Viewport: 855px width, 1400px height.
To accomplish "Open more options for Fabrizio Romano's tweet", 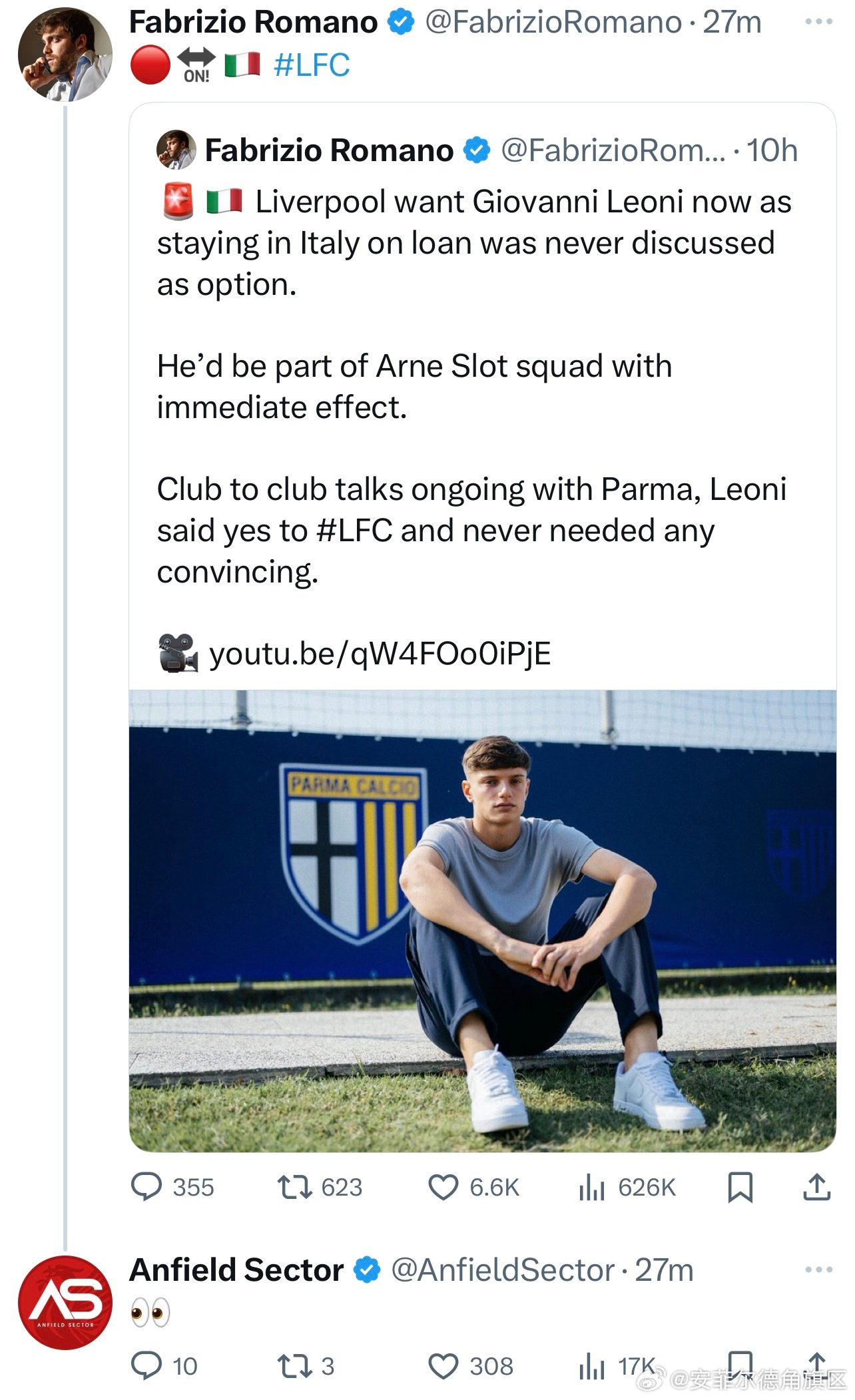I will 818,22.
